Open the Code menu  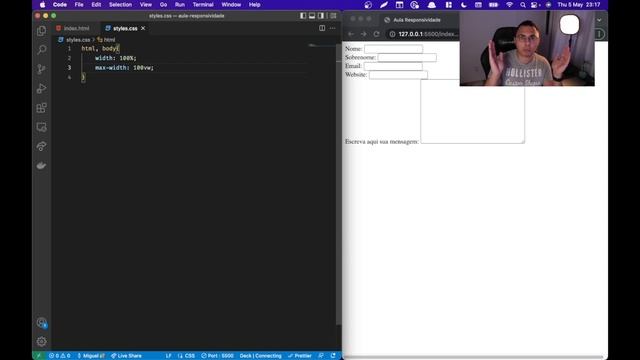click(60, 4)
